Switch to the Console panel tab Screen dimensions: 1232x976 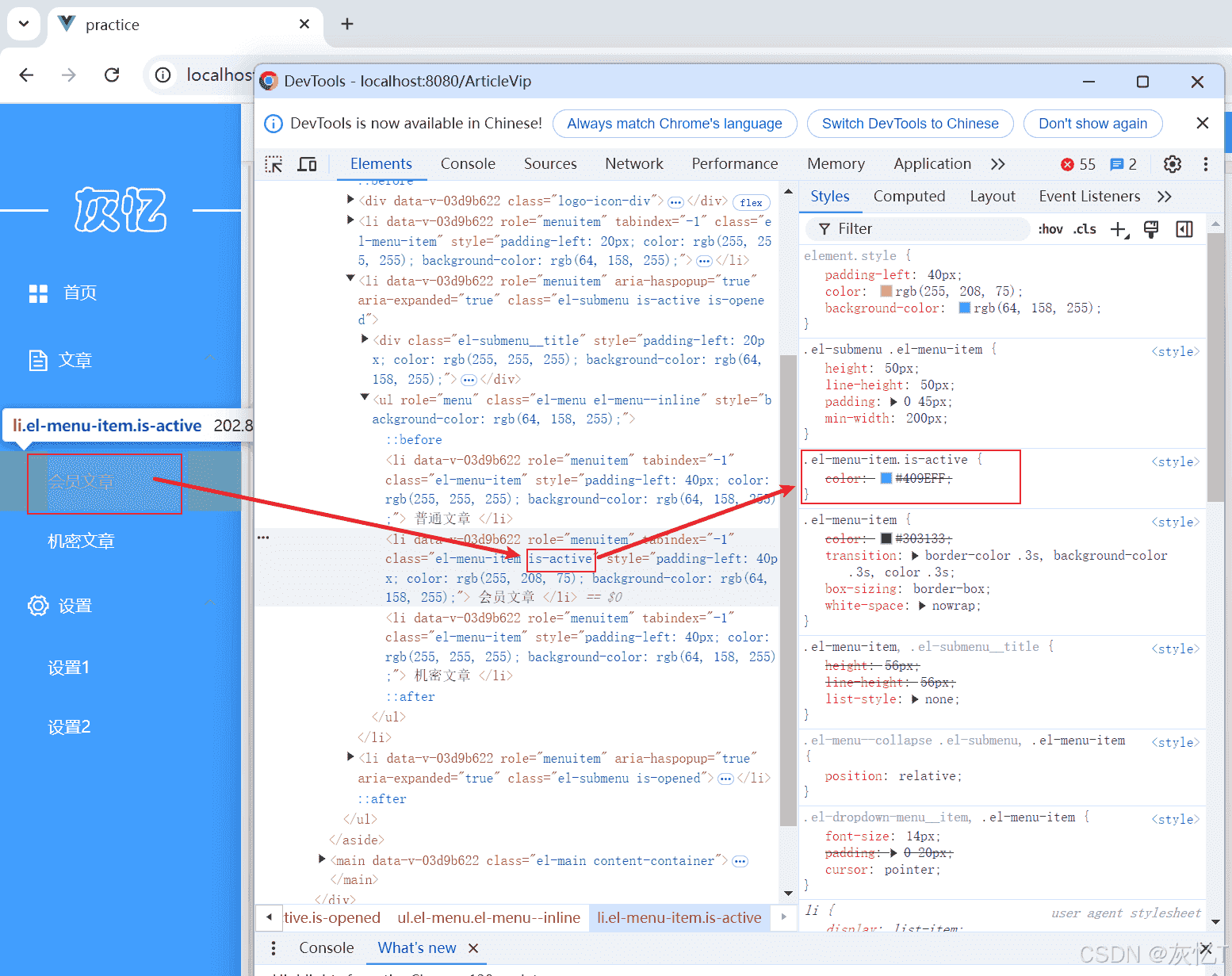click(x=468, y=164)
